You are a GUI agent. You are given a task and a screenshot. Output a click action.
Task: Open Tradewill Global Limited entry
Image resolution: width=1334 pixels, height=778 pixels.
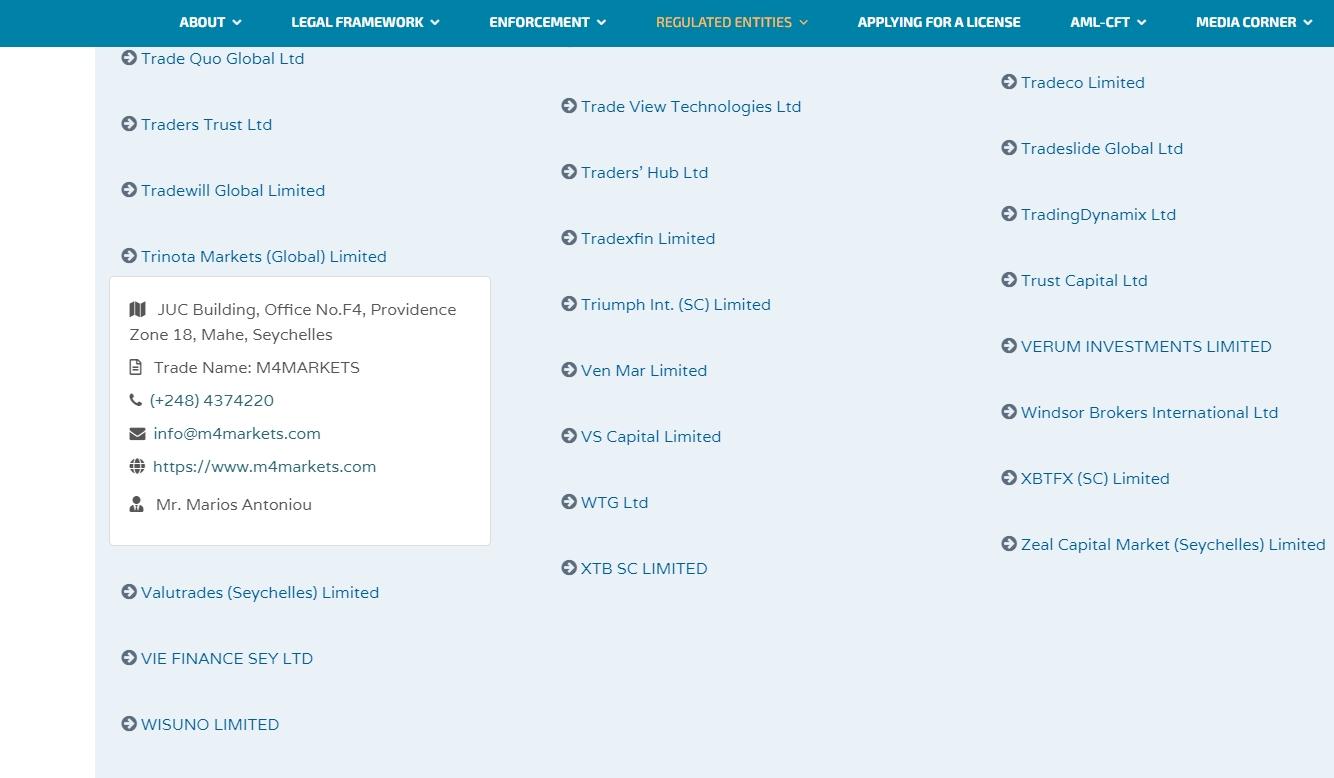[233, 190]
